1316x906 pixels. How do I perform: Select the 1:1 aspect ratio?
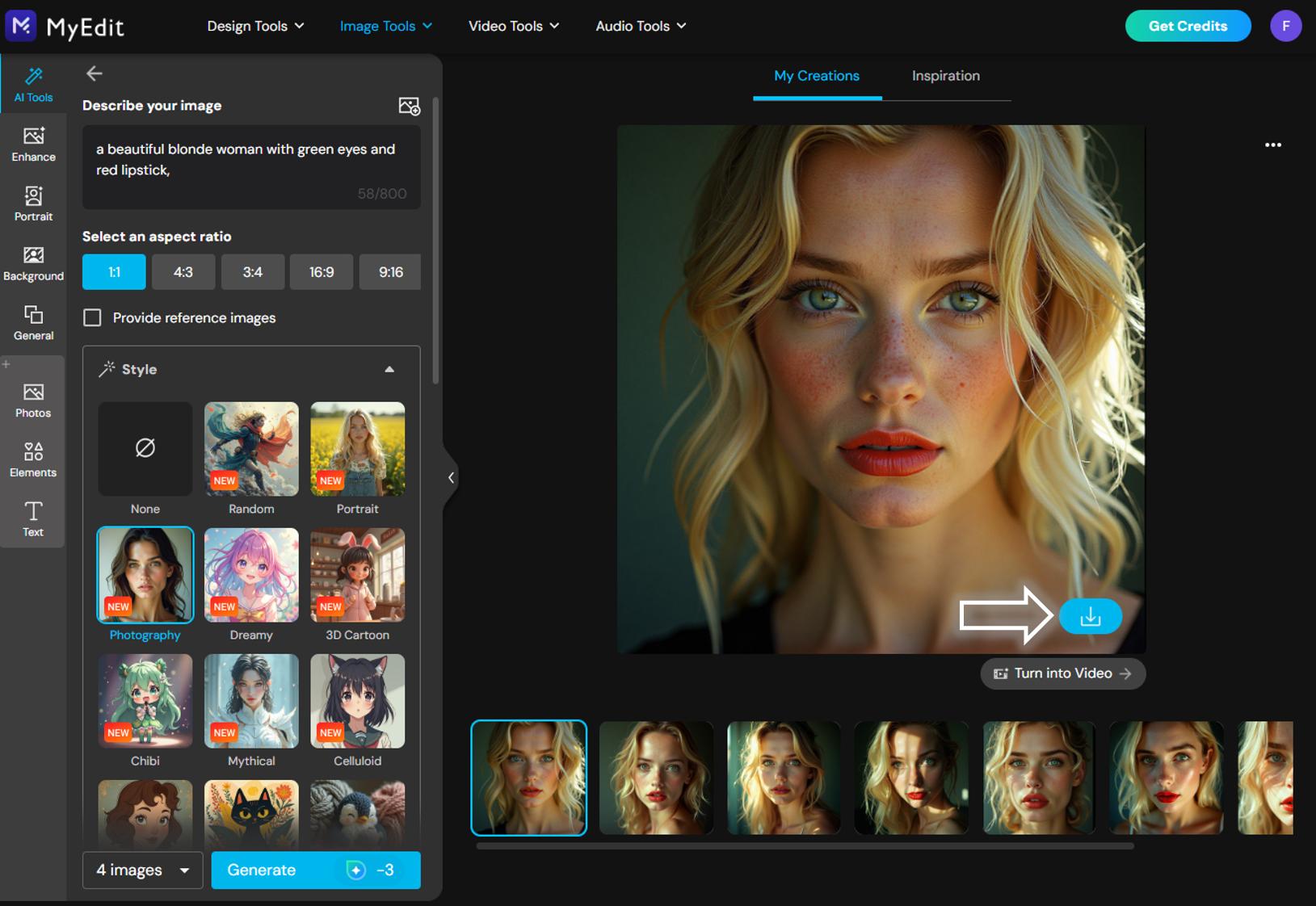point(114,272)
